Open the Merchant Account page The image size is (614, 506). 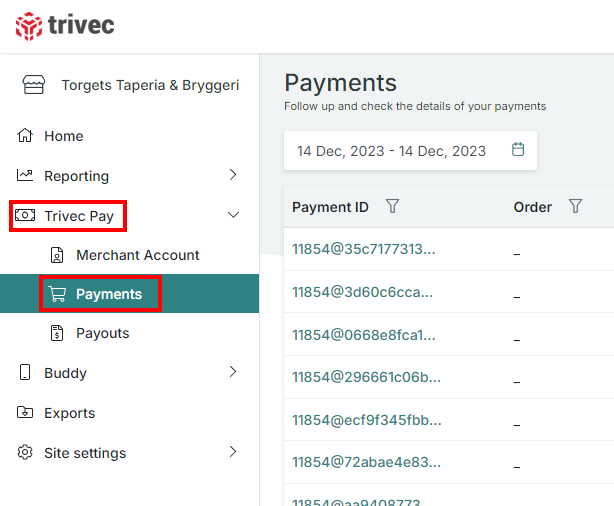tap(137, 255)
